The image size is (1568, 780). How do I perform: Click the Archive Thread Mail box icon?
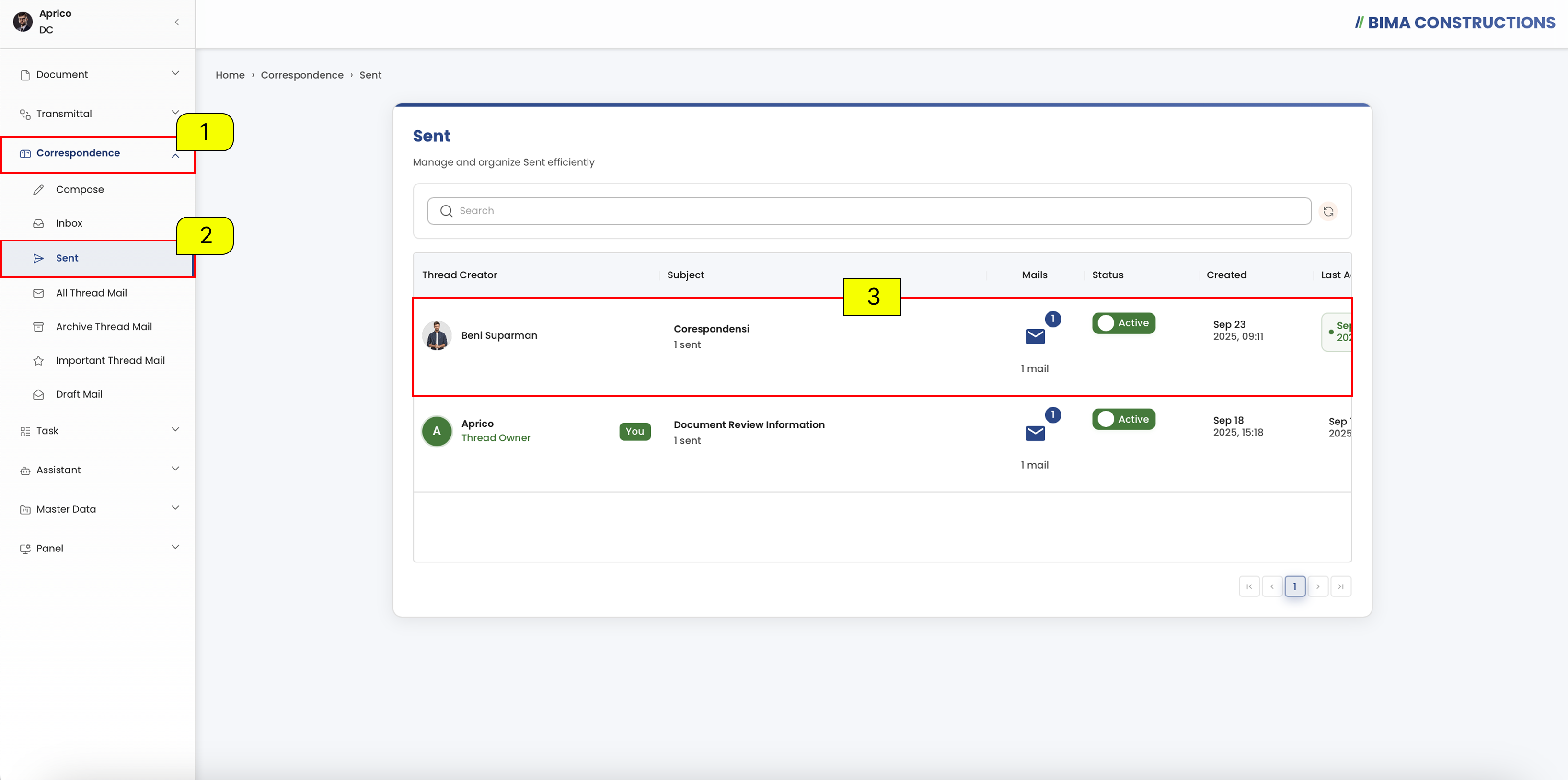click(38, 327)
